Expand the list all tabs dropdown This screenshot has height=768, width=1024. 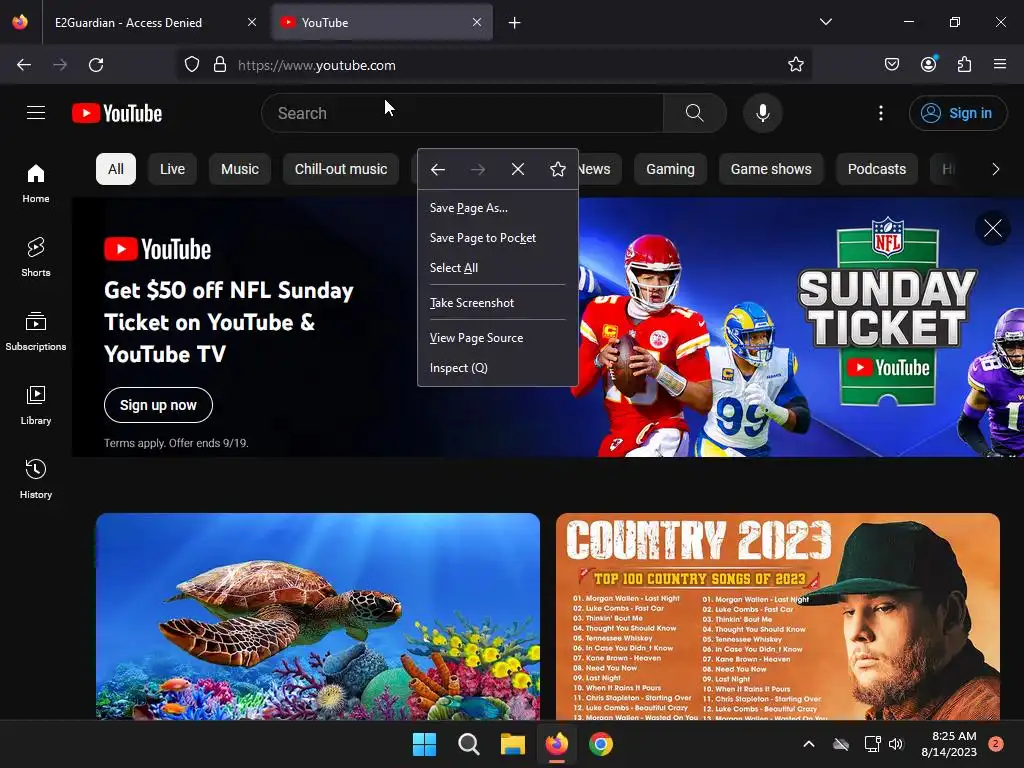pos(825,22)
